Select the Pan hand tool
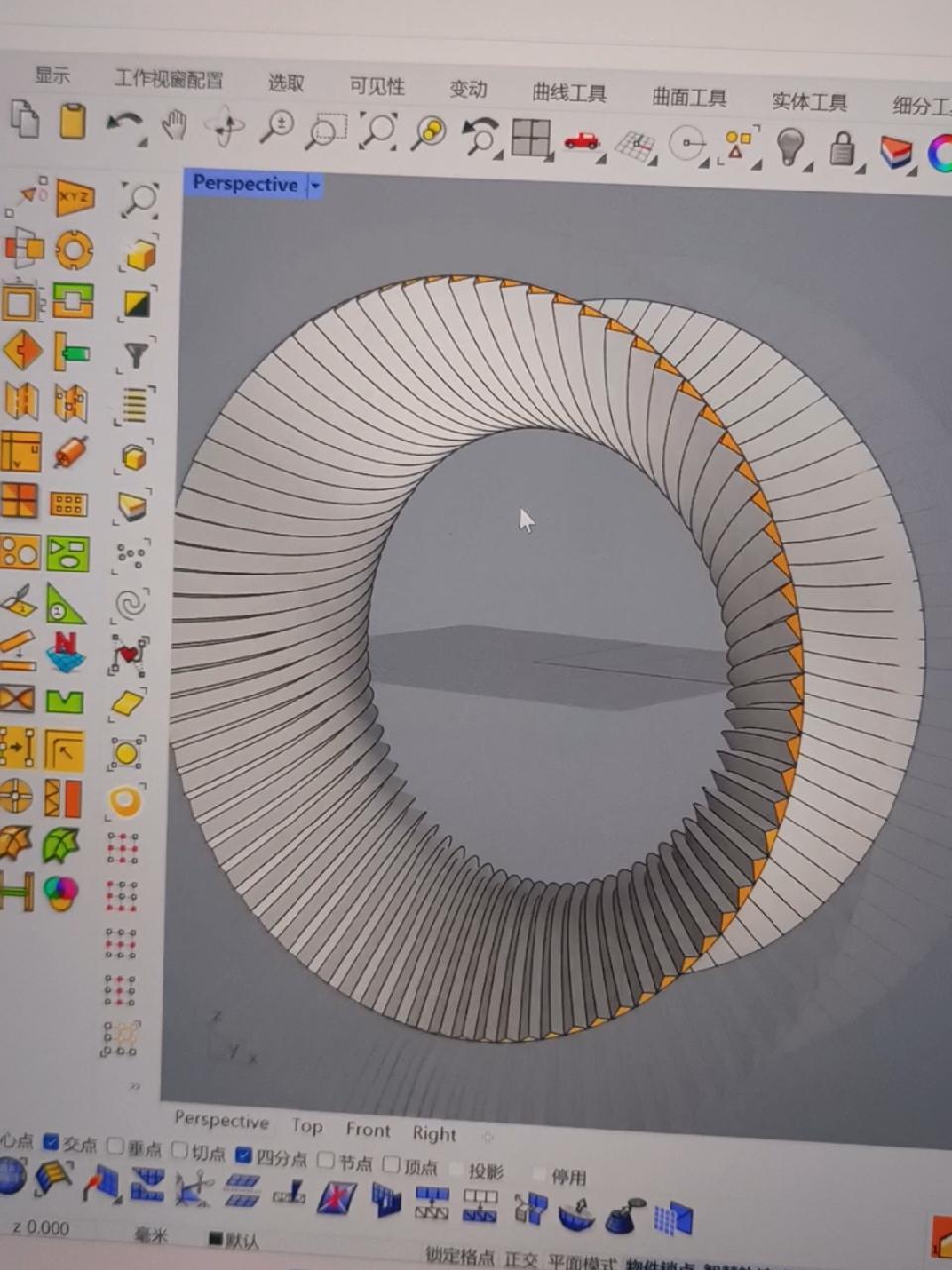The width and height of the screenshot is (952, 1270). click(175, 125)
